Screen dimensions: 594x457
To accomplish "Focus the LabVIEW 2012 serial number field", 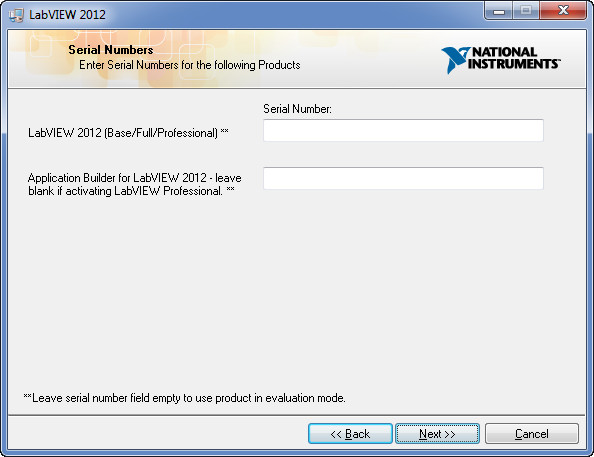I will coord(403,130).
